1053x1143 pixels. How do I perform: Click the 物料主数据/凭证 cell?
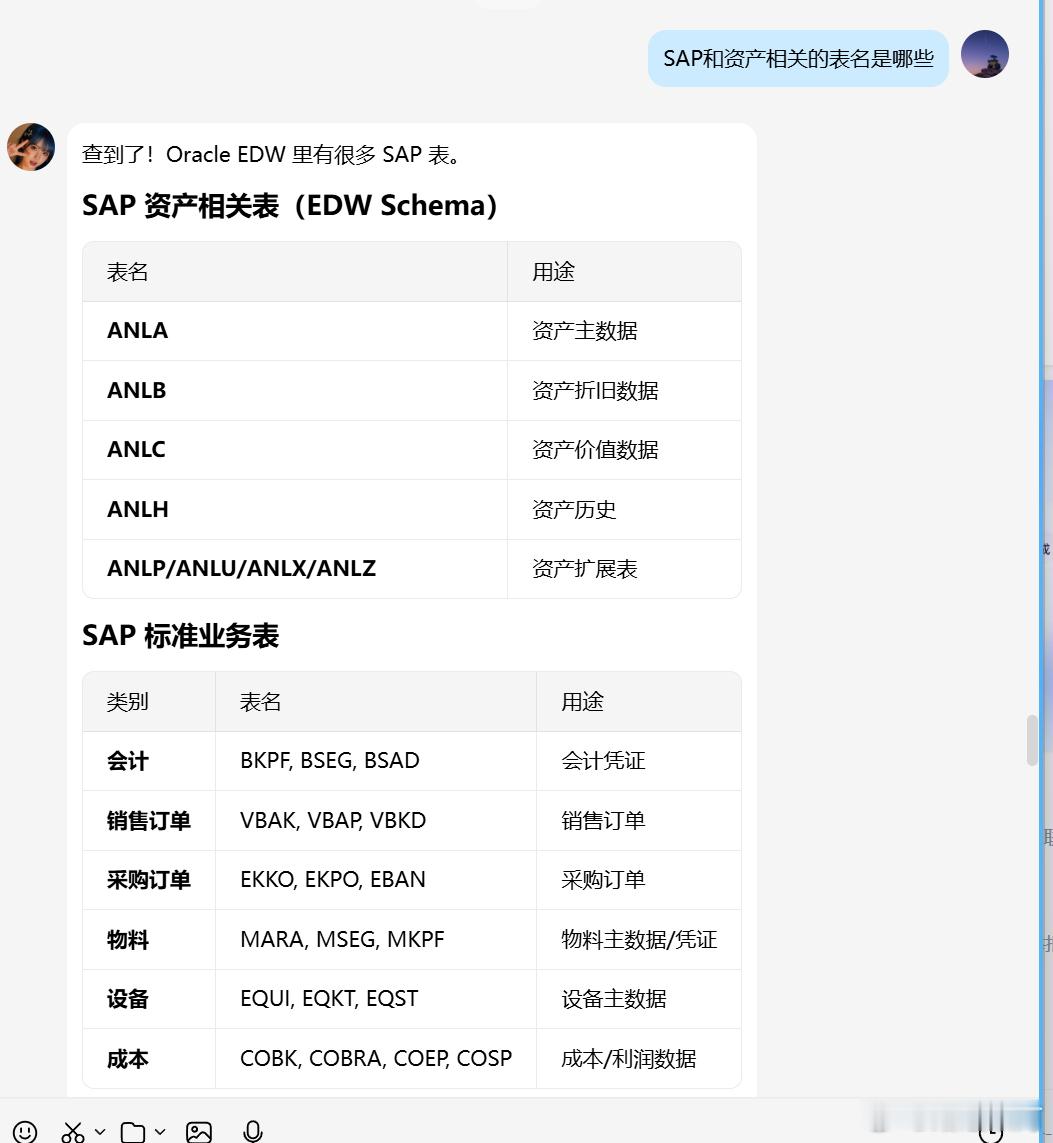[638, 940]
